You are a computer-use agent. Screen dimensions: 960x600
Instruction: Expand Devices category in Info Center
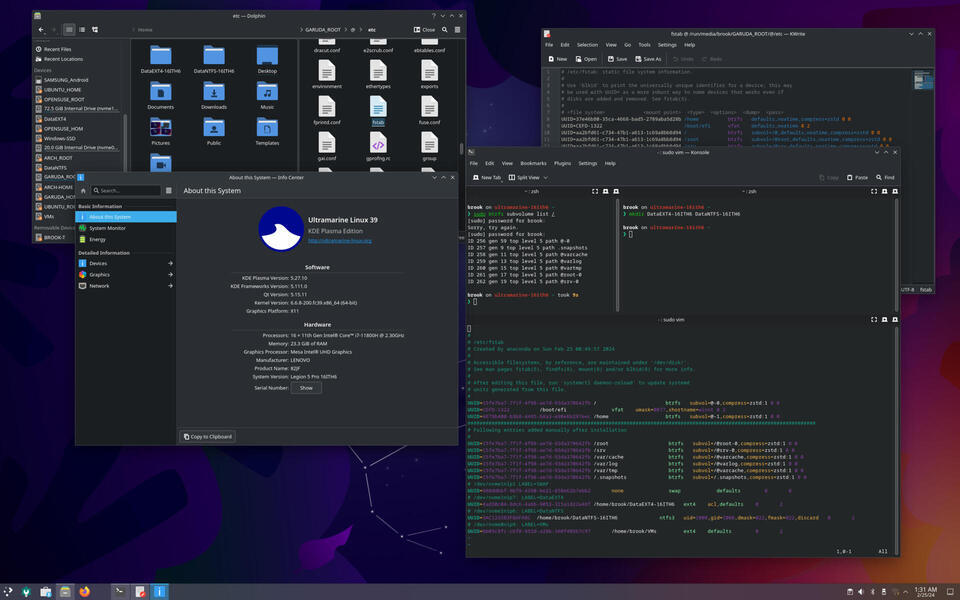pos(126,263)
